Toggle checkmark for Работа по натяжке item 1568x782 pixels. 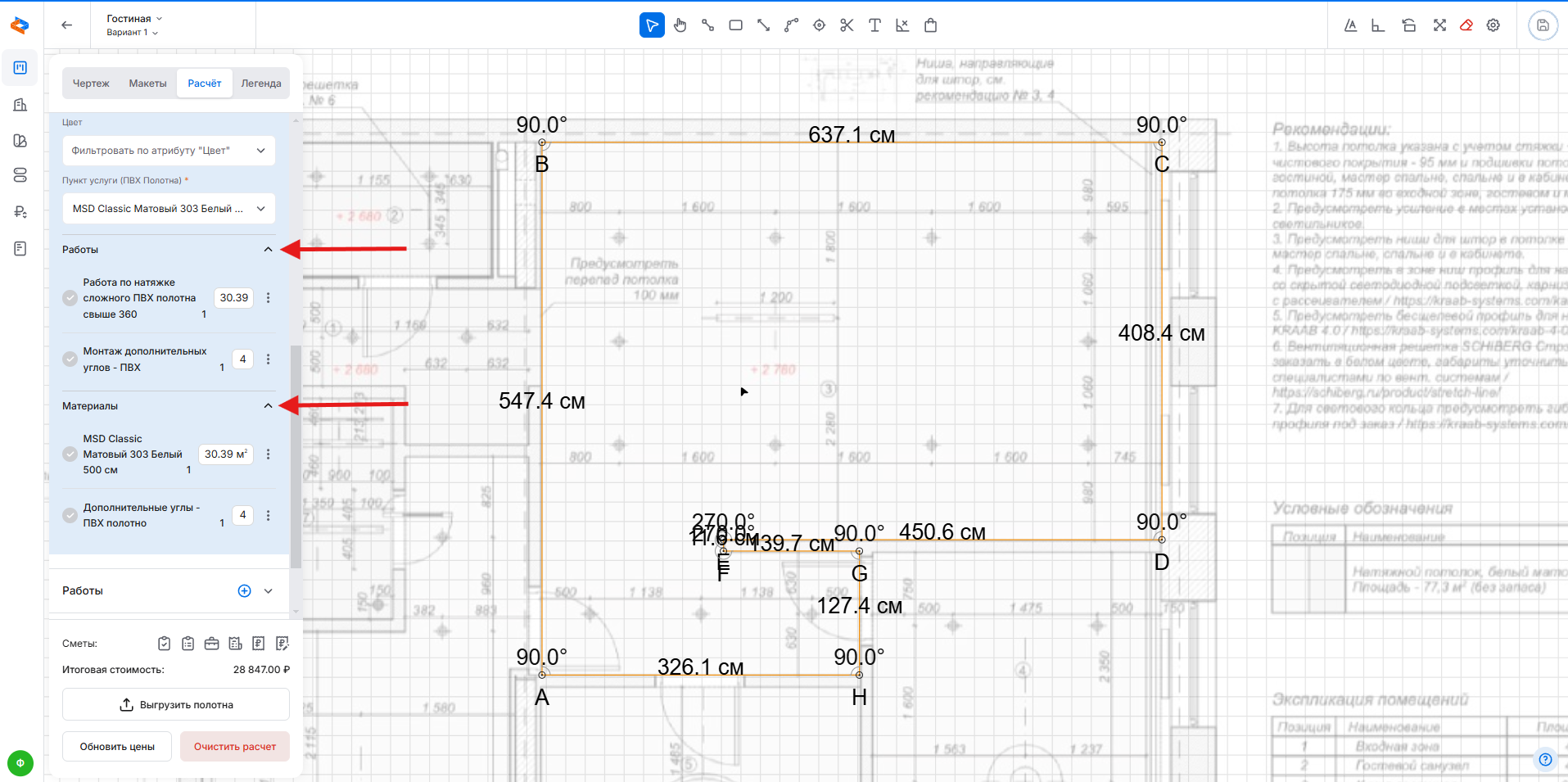pyautogui.click(x=70, y=298)
